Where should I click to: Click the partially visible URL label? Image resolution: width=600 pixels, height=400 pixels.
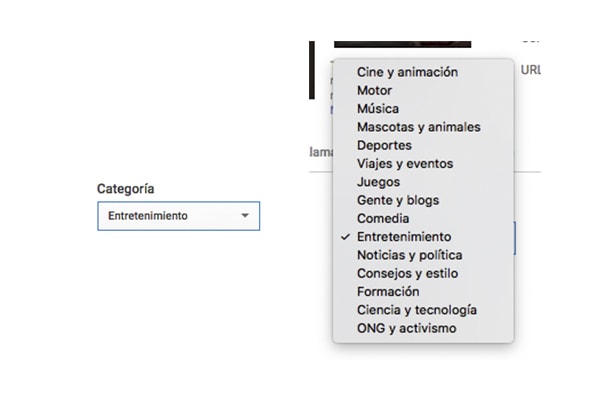click(531, 70)
